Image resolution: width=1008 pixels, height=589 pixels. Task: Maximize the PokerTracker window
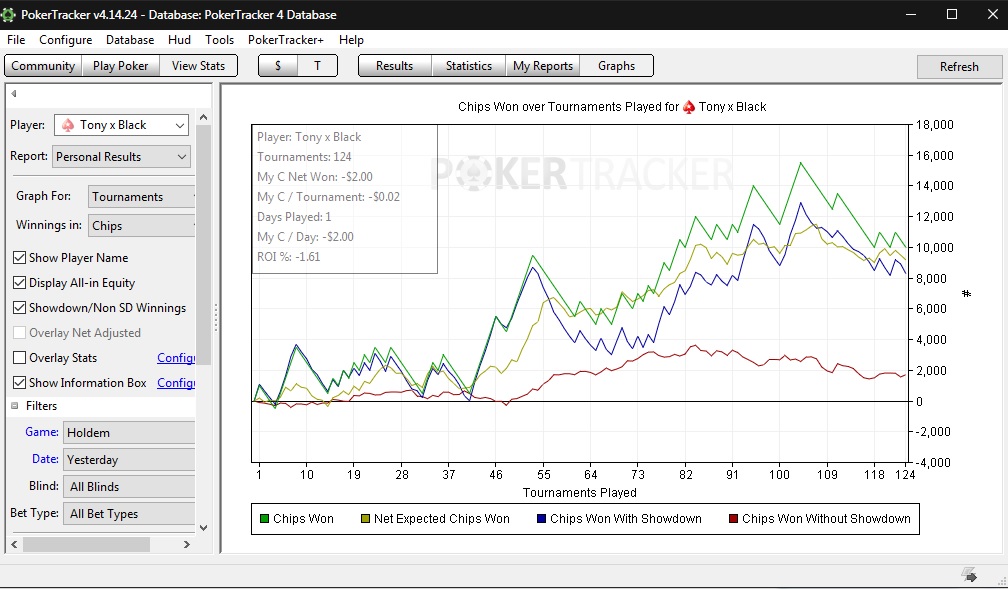[x=952, y=14]
